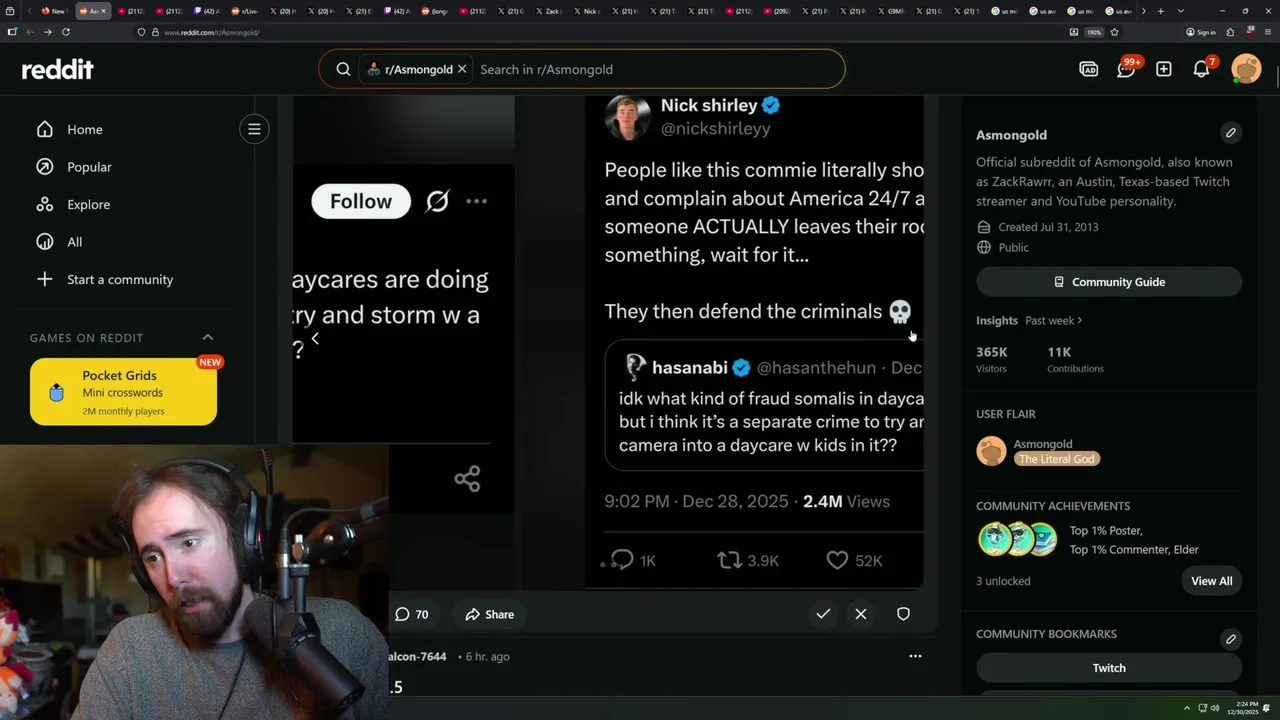Bookmark this page with star icon

[x=1114, y=32]
